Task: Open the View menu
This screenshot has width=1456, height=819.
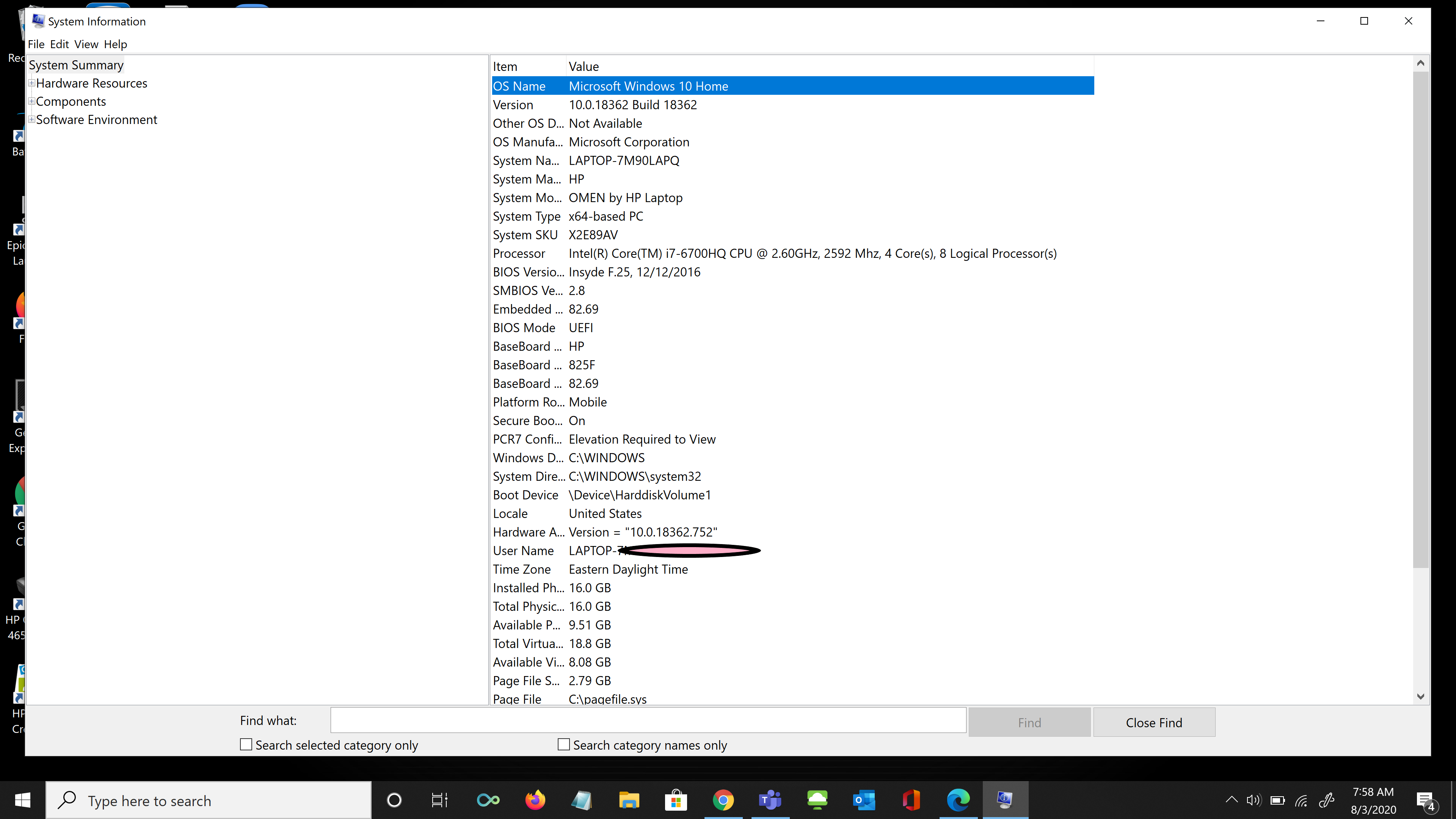Action: [86, 44]
